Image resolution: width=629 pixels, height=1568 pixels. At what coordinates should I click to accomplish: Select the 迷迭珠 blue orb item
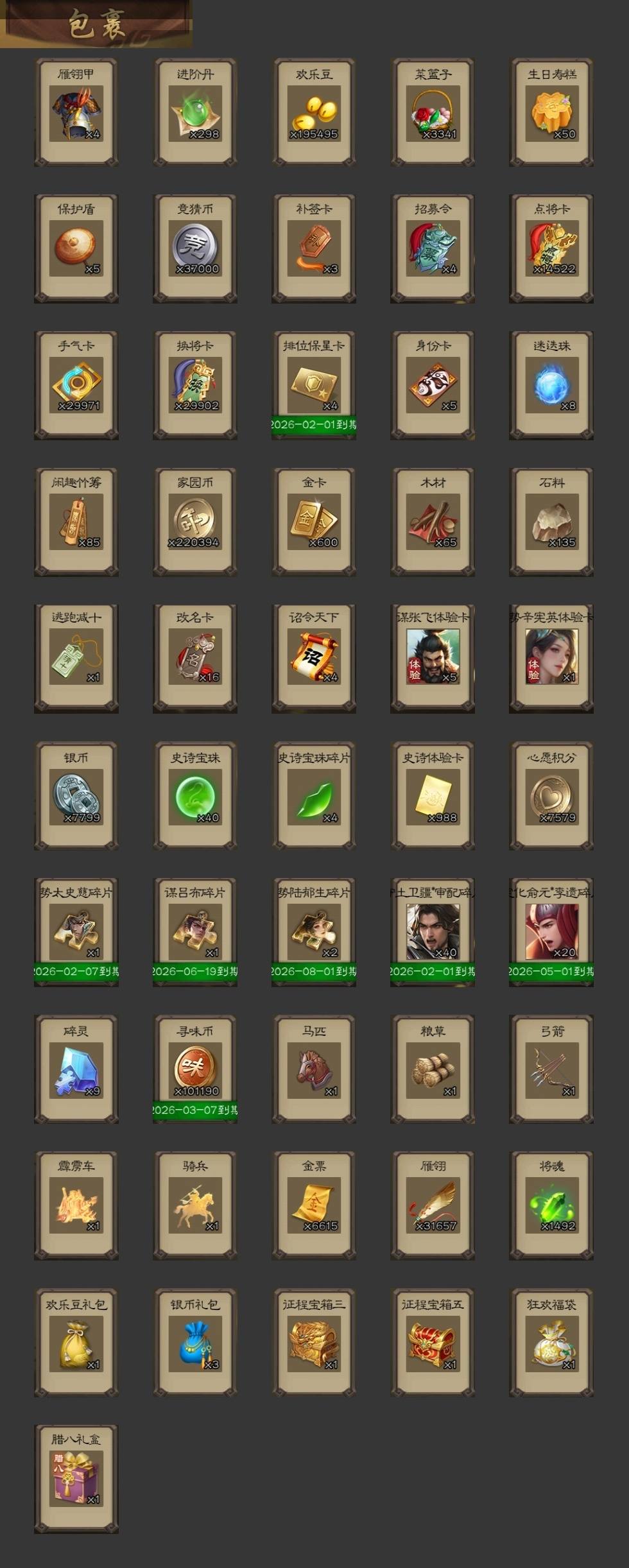(x=551, y=386)
